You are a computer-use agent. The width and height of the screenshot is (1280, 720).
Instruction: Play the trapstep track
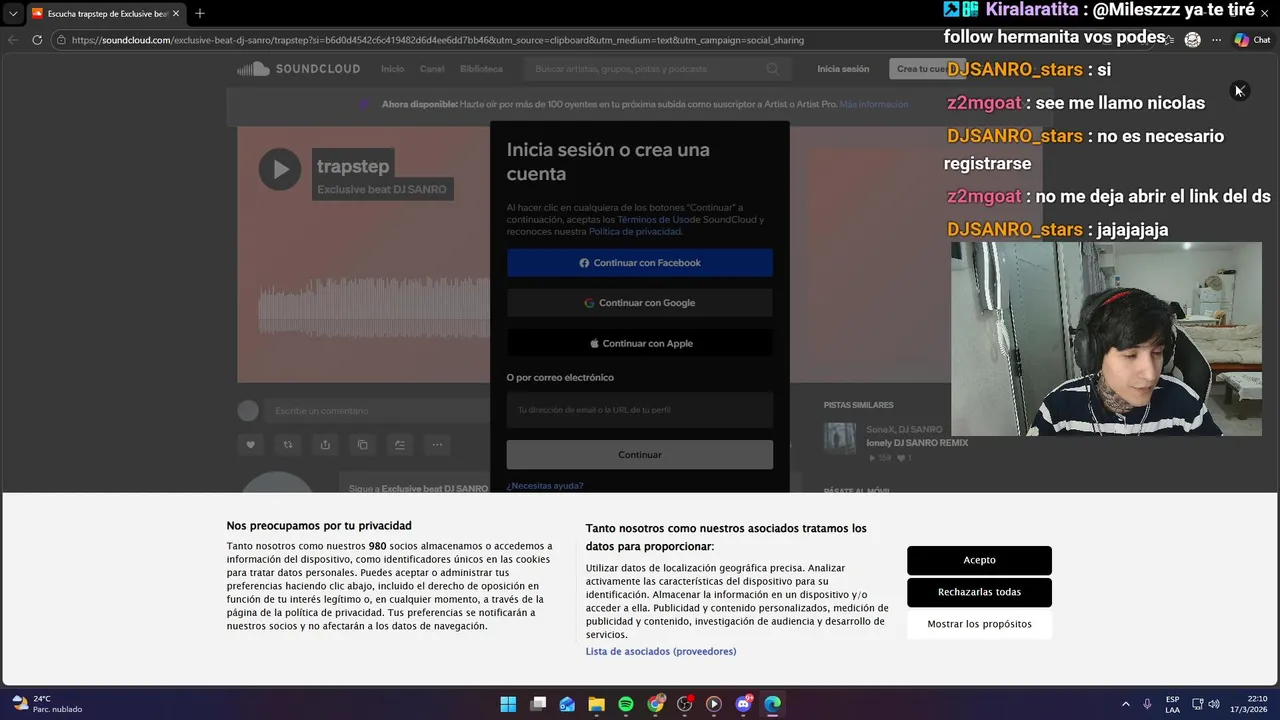(280, 169)
